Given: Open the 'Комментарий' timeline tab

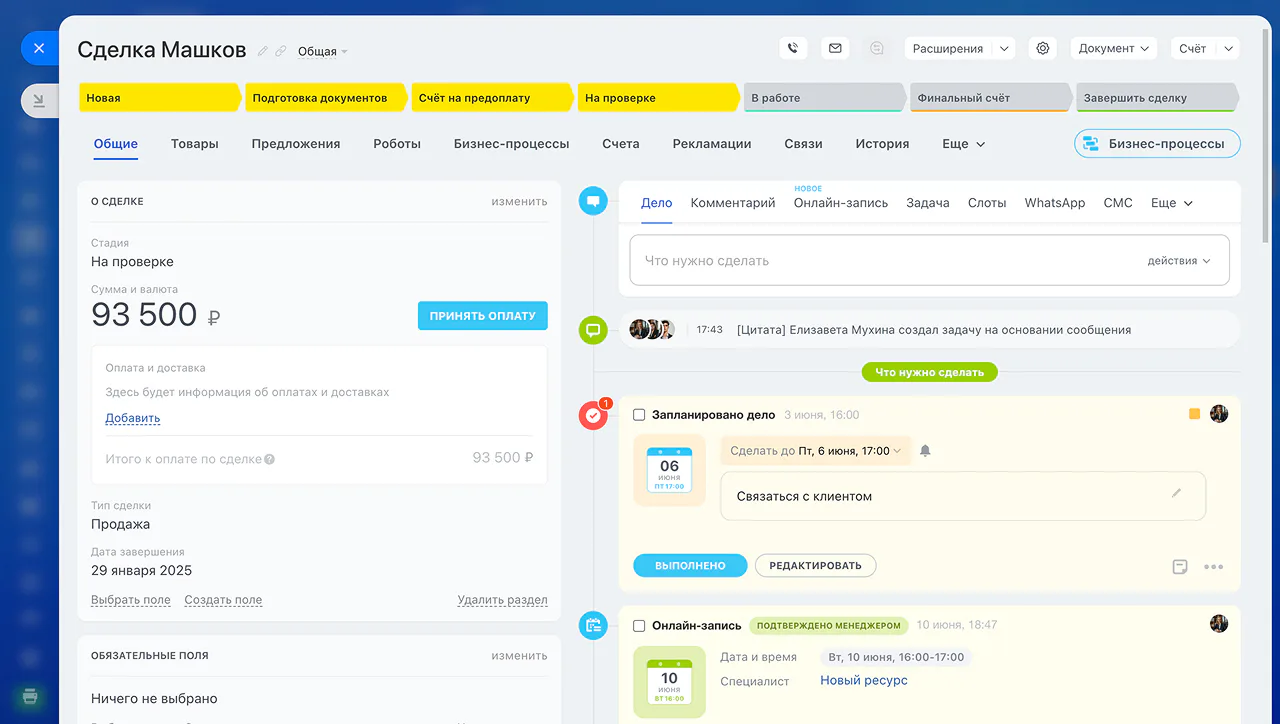Looking at the screenshot, I should click(x=733, y=203).
